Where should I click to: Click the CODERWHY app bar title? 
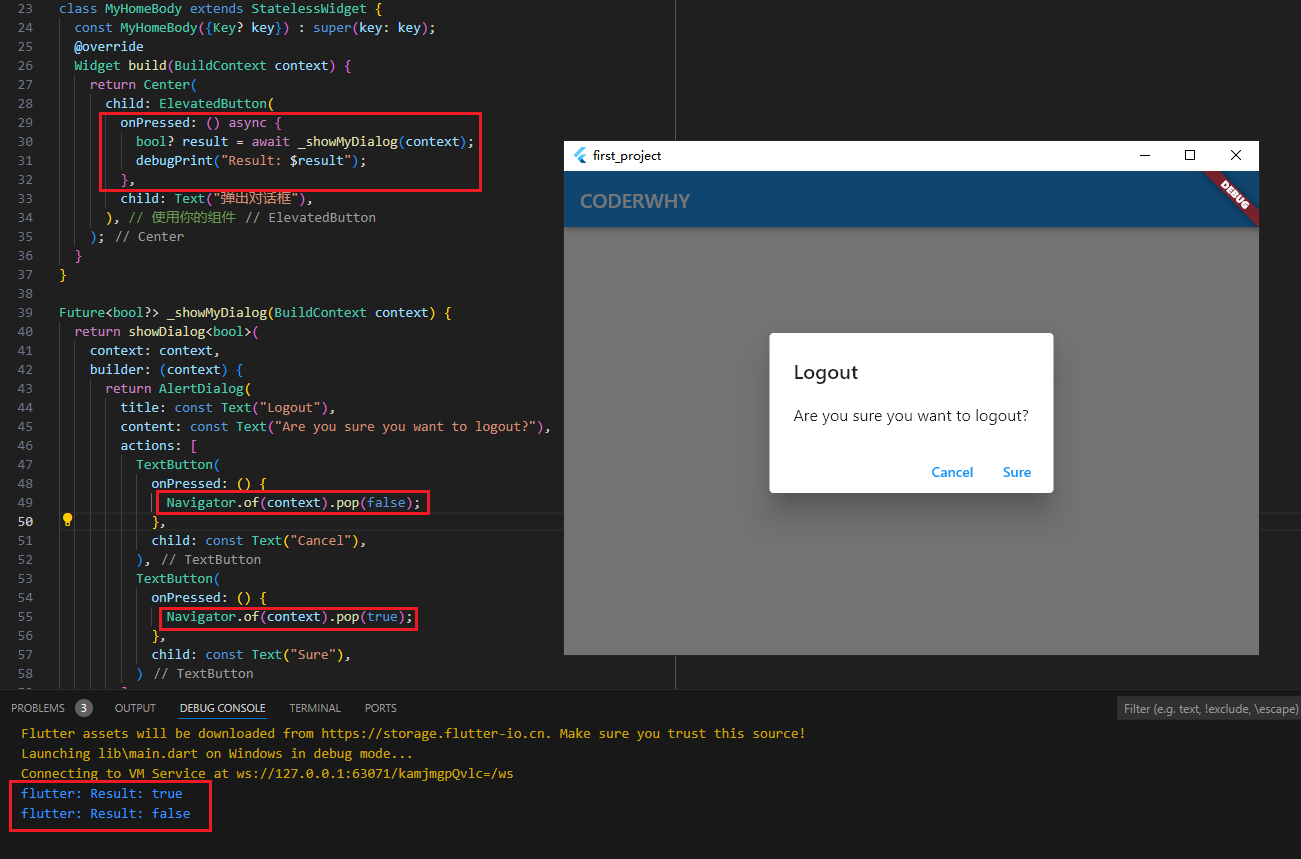[635, 201]
